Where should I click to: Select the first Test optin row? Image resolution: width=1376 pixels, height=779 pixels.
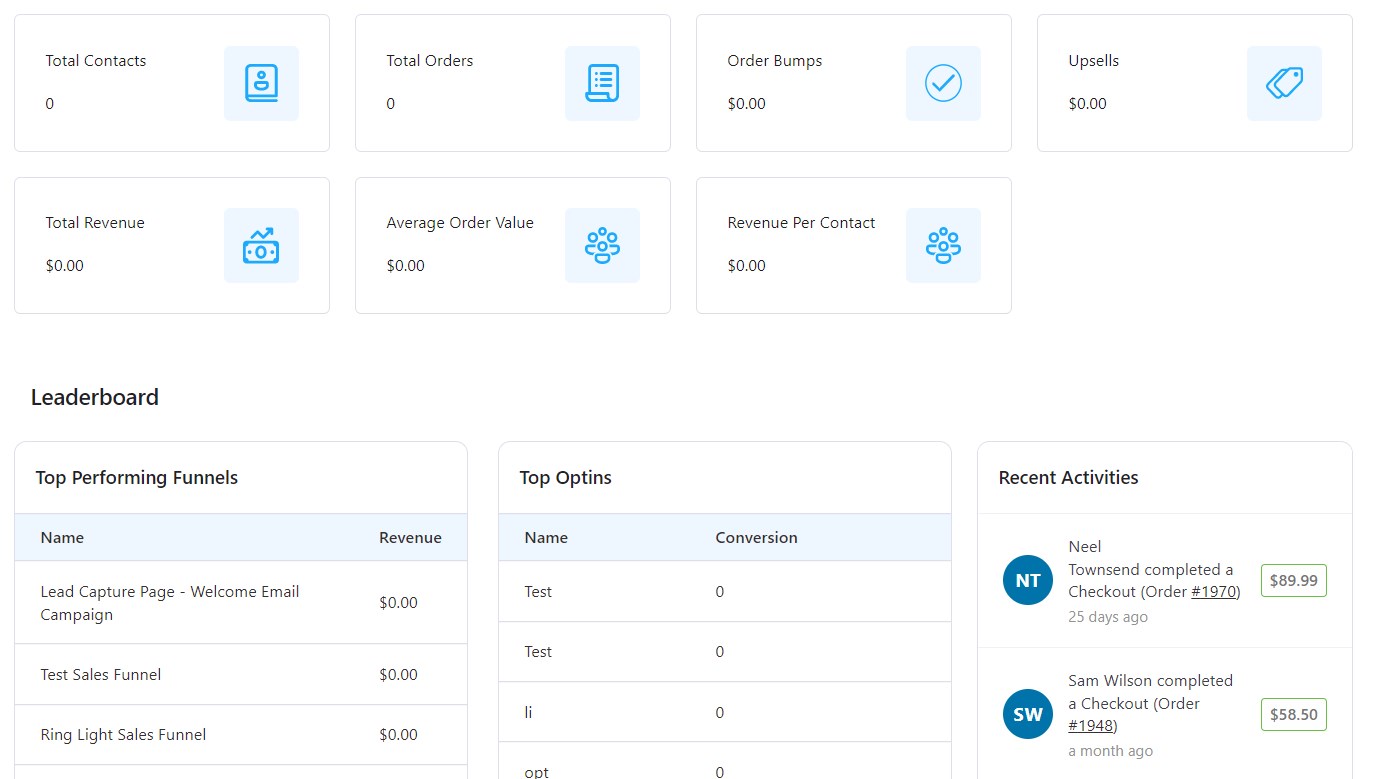pyautogui.click(x=538, y=591)
